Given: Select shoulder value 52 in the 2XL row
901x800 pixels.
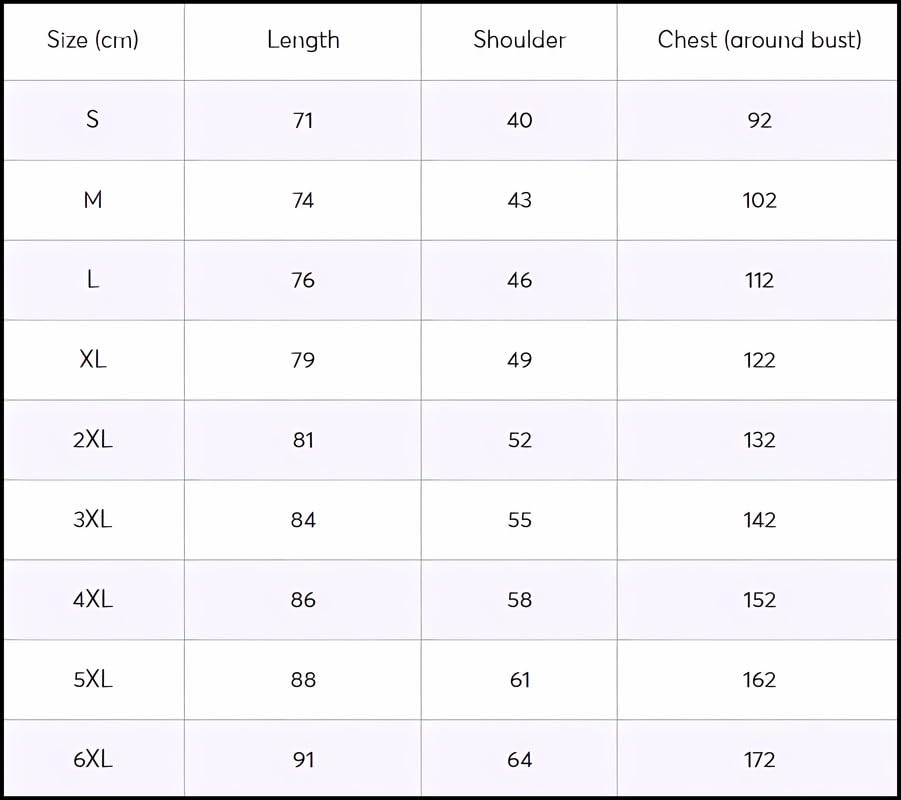Looking at the screenshot, I should point(519,440).
